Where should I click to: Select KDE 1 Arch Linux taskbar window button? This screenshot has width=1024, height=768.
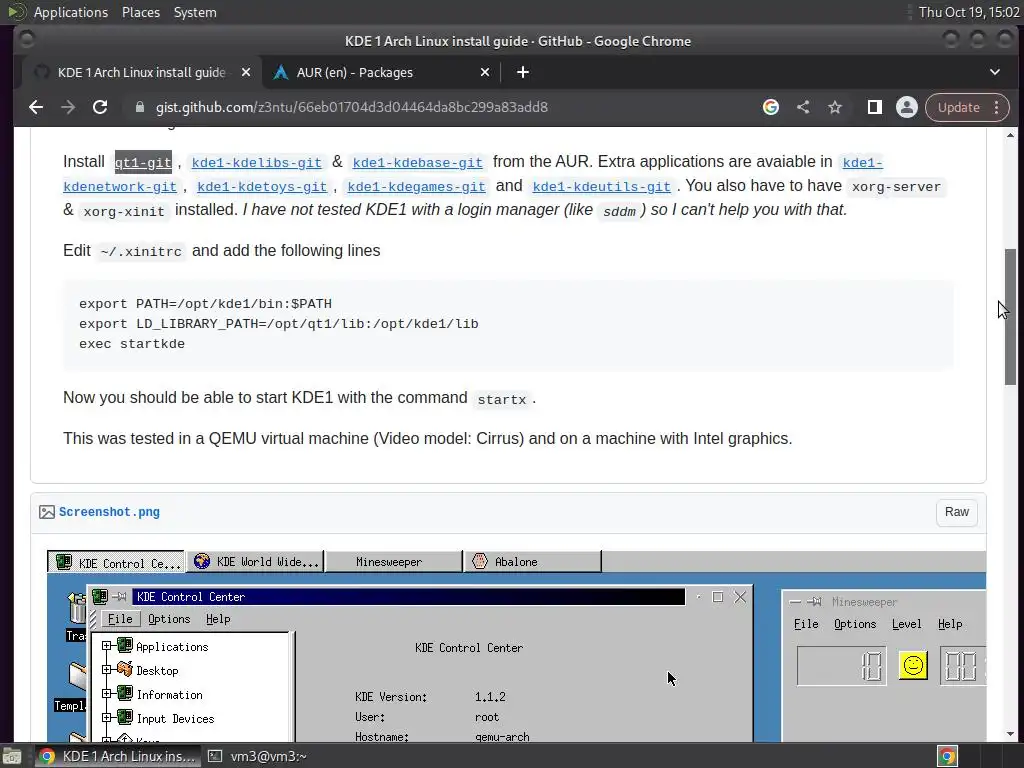pyautogui.click(x=116, y=756)
